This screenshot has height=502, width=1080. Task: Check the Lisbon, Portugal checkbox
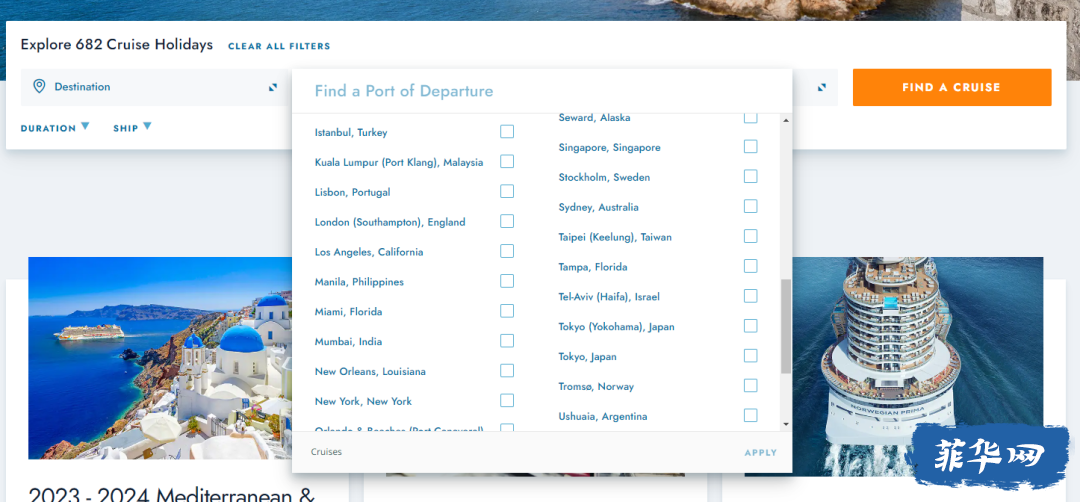pos(507,191)
